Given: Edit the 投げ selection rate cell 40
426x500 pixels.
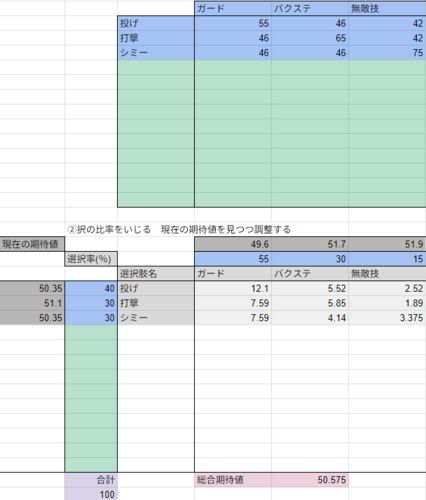Looking at the screenshot, I should [x=91, y=288].
